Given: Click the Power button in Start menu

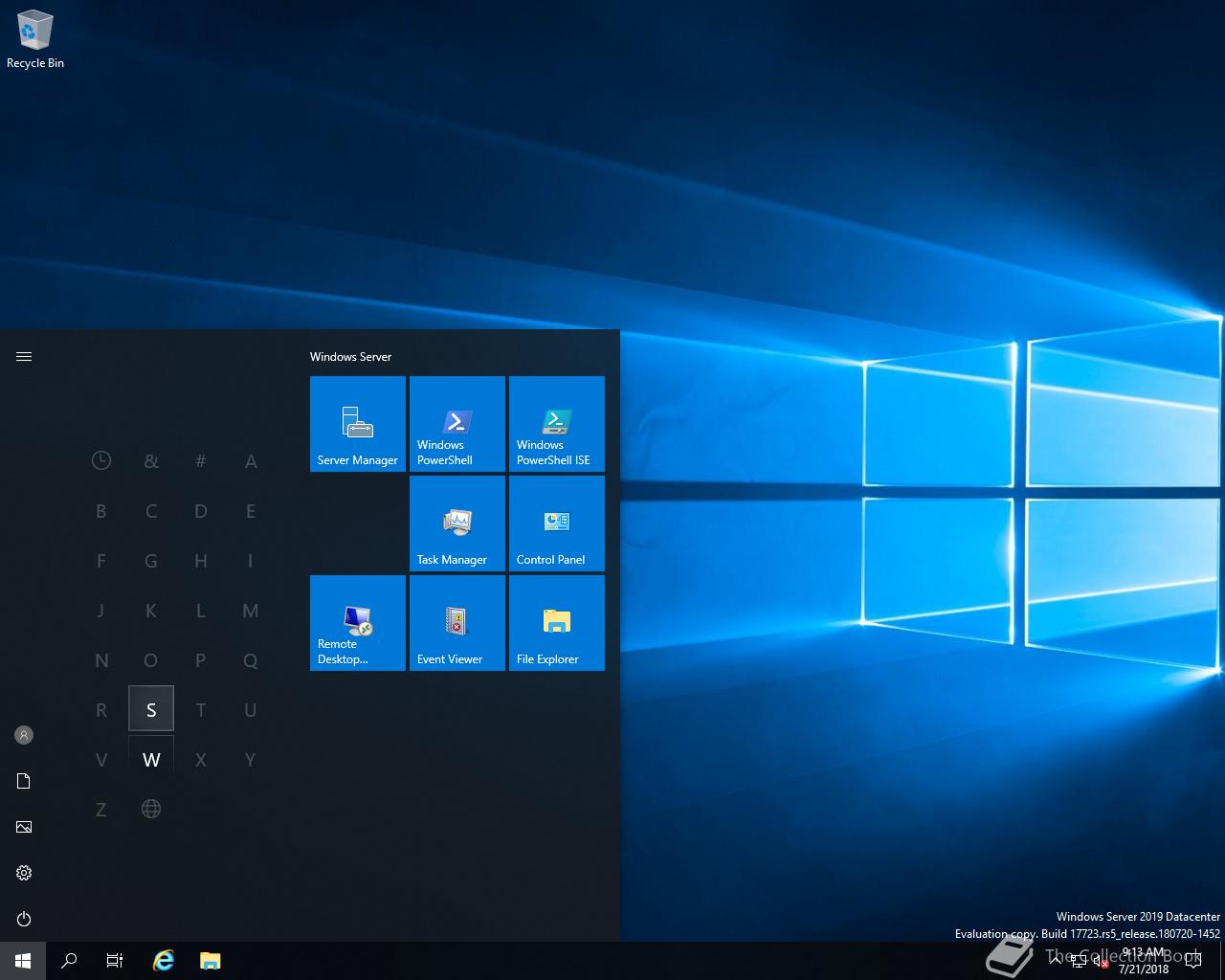Looking at the screenshot, I should (24, 919).
